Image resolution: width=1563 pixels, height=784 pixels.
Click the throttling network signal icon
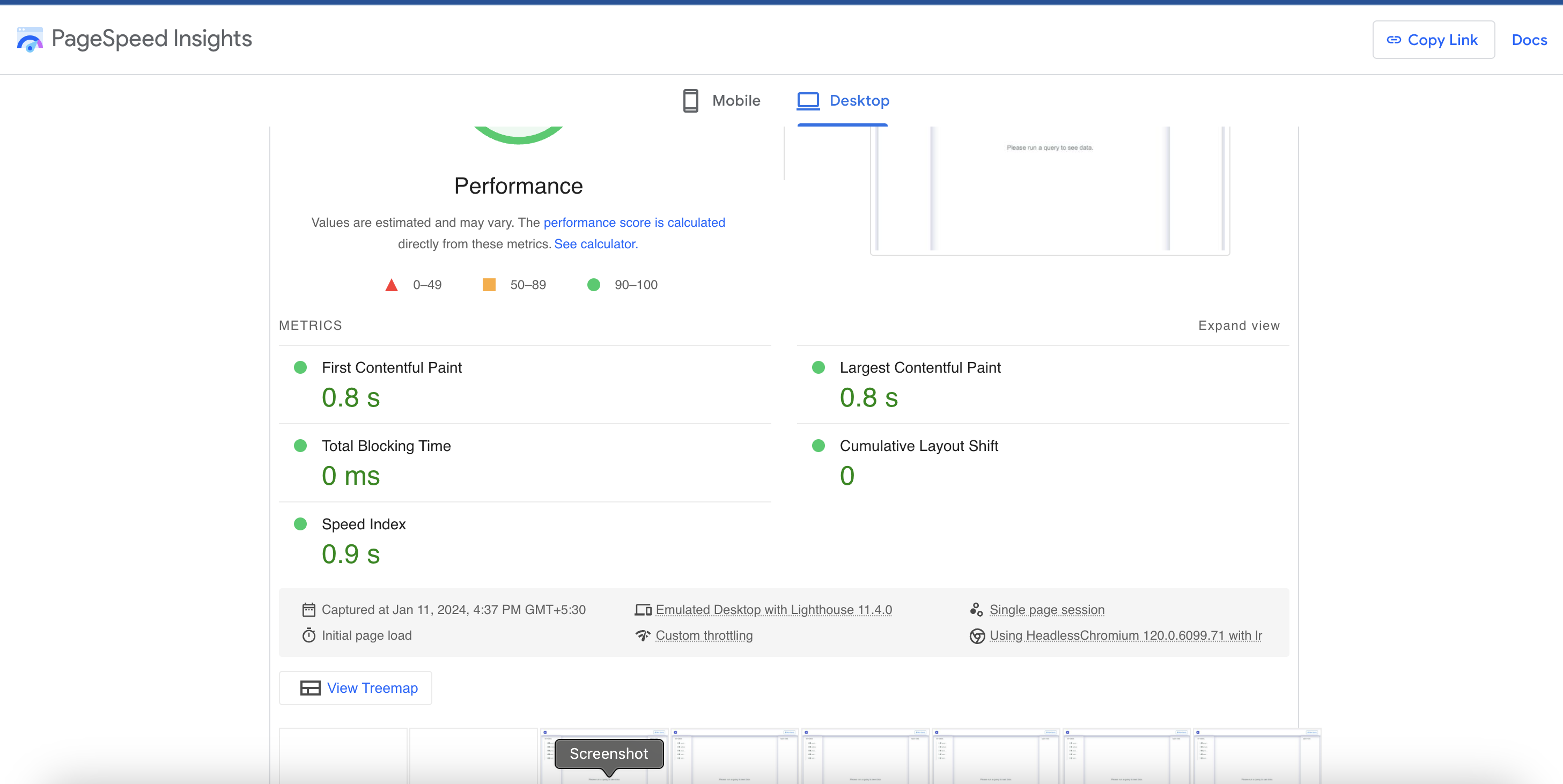tap(643, 635)
